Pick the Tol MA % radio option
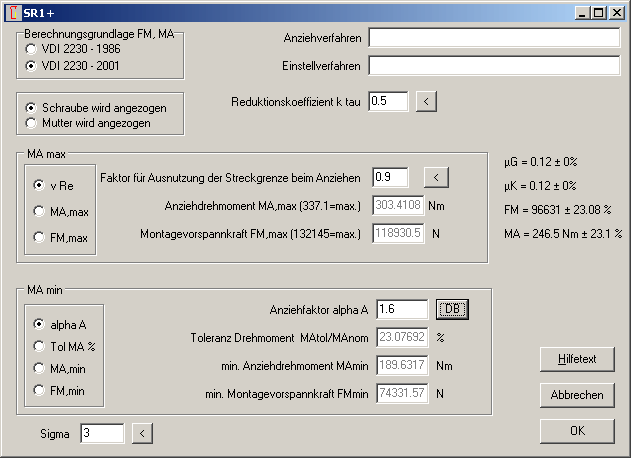 tap(39, 346)
